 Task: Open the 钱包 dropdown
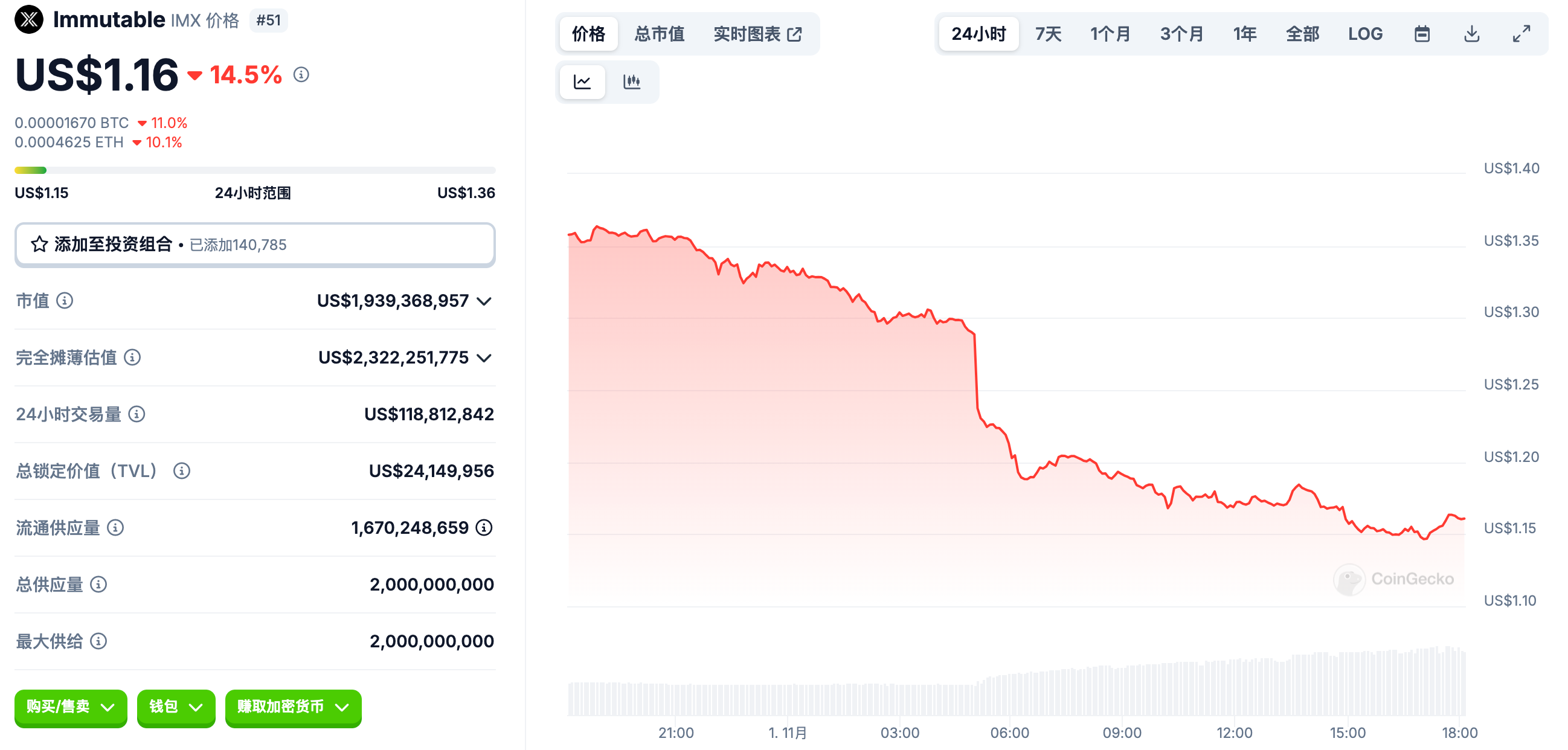click(176, 707)
